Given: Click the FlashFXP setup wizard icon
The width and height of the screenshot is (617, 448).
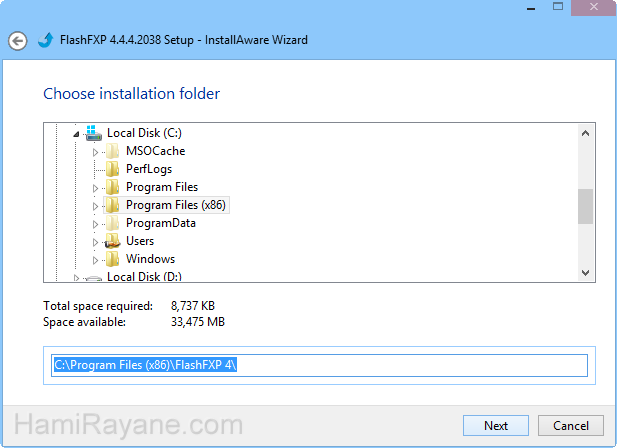Looking at the screenshot, I should click(45, 40).
